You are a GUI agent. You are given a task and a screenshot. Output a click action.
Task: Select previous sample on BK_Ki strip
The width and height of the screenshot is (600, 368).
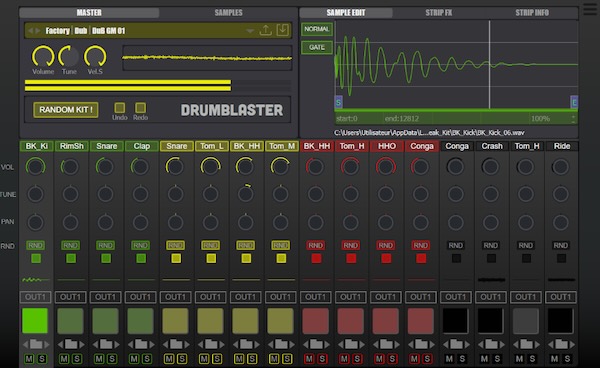pyautogui.click(x=26, y=344)
